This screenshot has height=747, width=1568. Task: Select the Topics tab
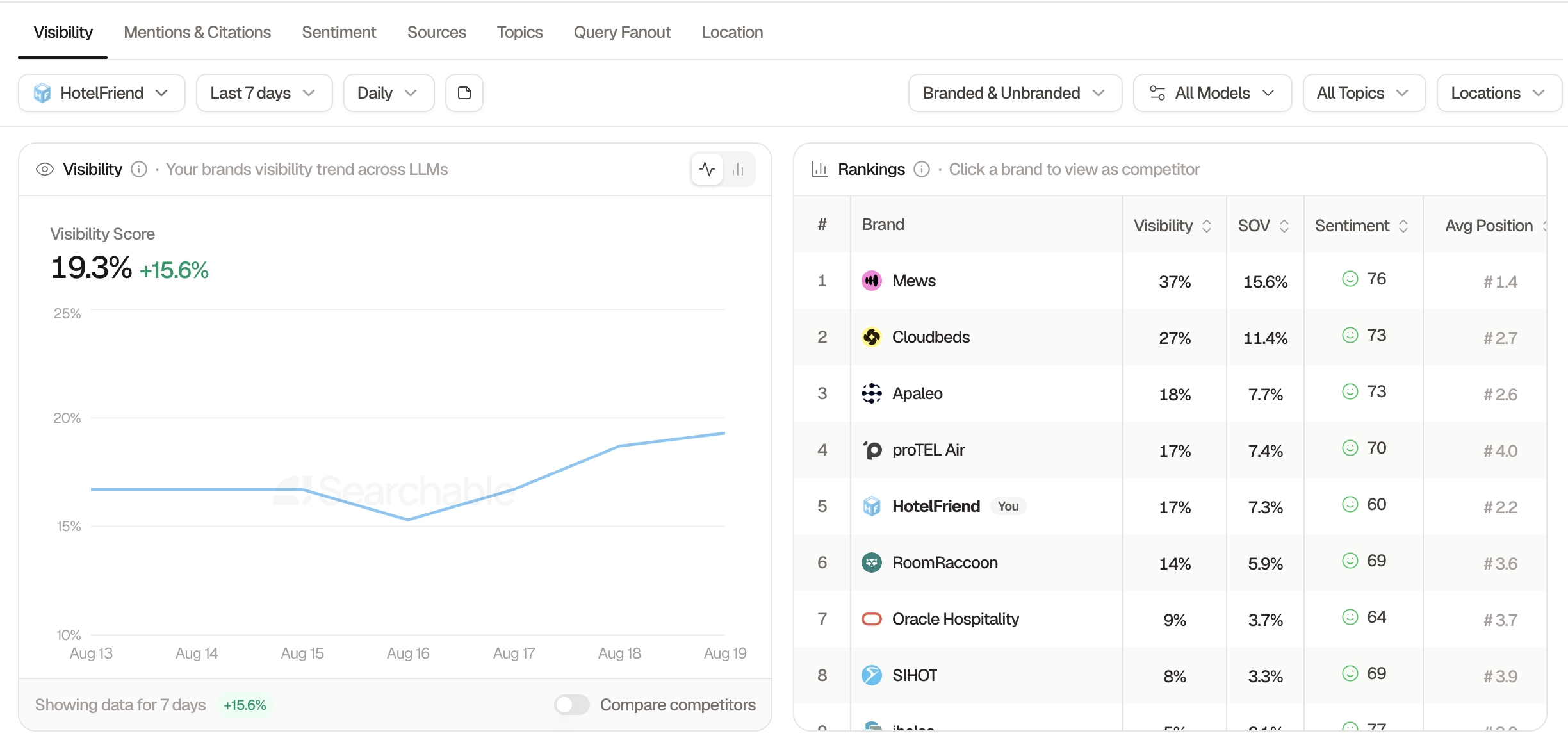519,32
